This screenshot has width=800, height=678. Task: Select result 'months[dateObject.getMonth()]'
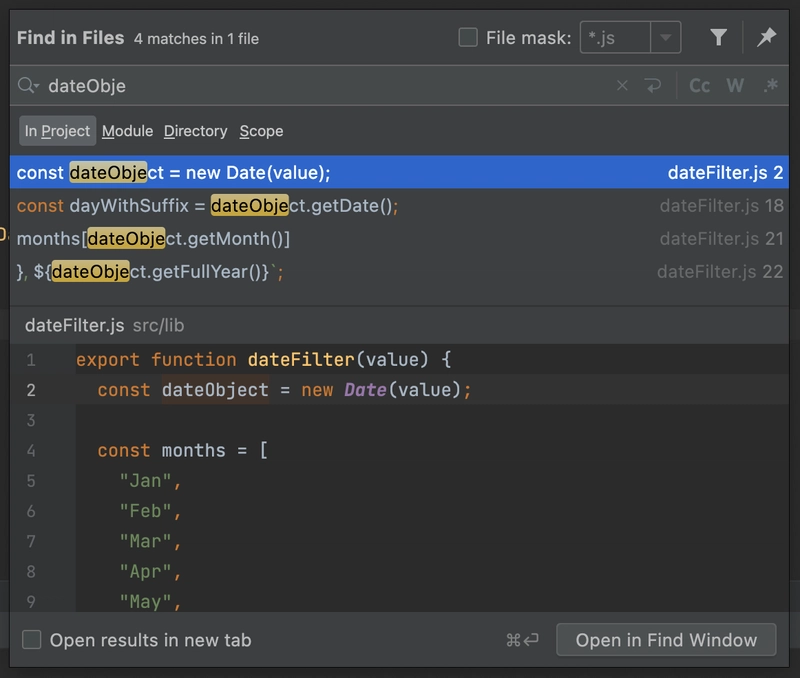pyautogui.click(x=399, y=239)
